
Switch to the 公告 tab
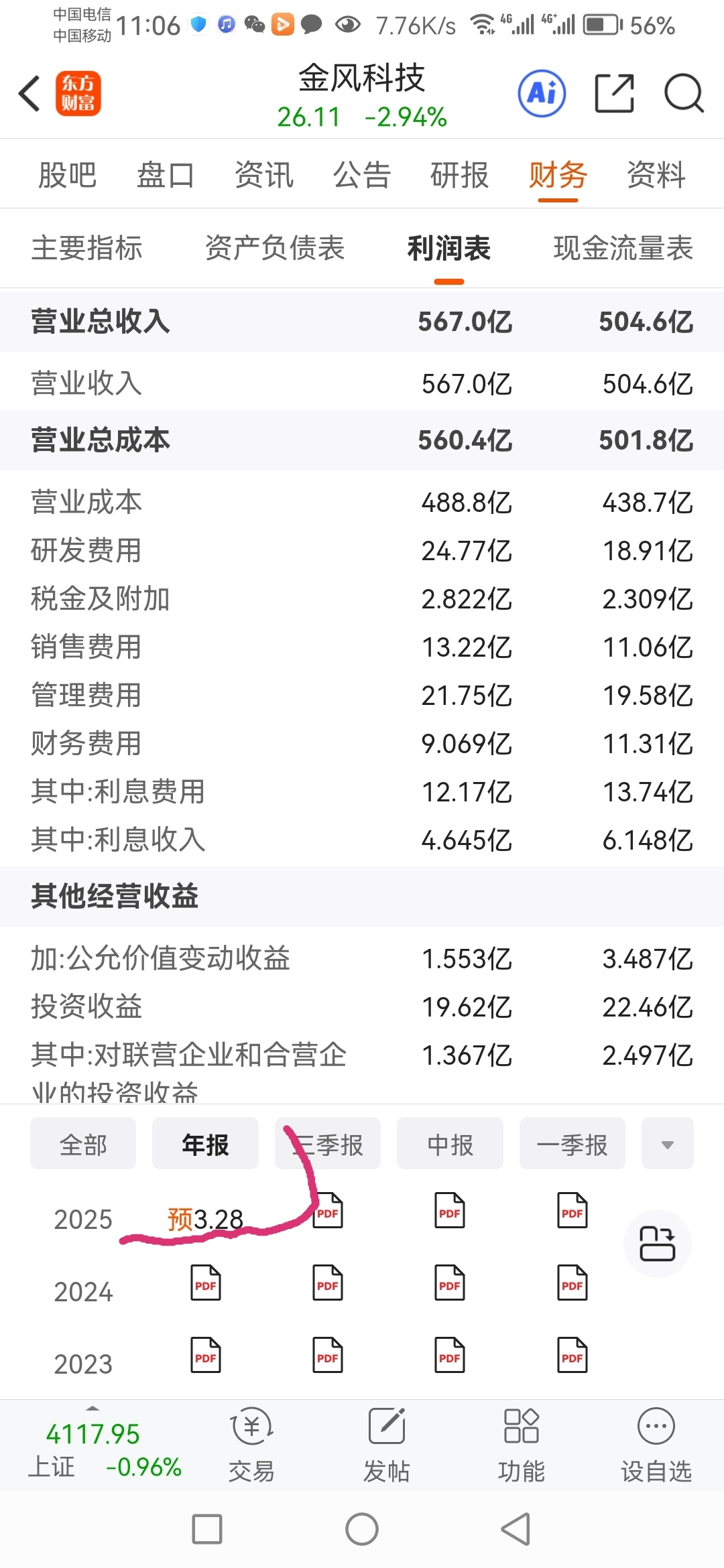(x=362, y=176)
